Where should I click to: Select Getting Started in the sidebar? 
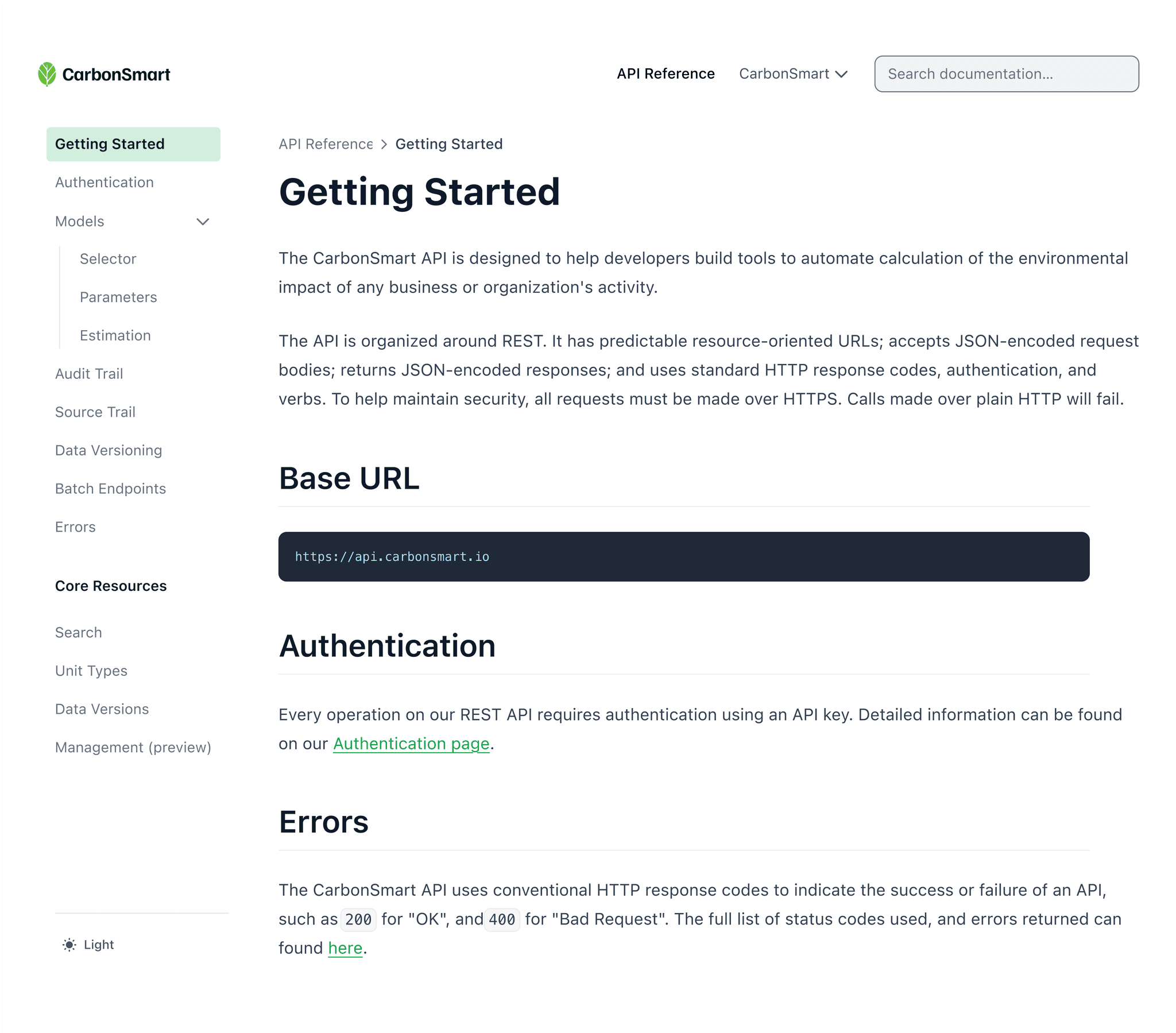click(x=109, y=144)
